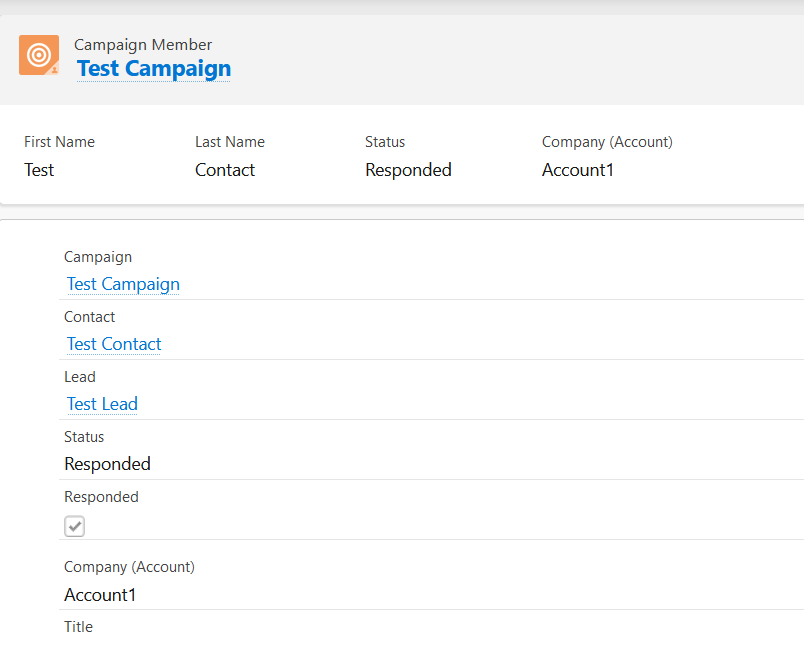Click the First Name header label
Viewport: 804px width, 667px height.
pos(59,142)
